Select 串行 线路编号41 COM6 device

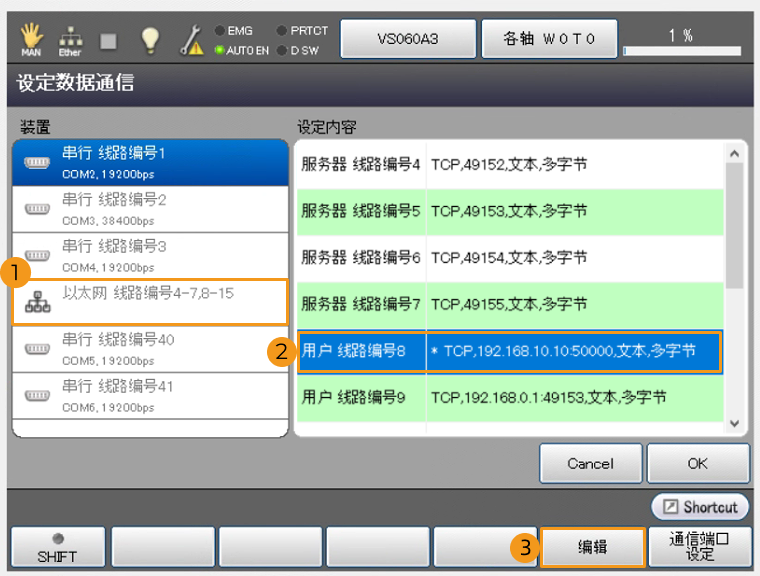[x=150, y=396]
